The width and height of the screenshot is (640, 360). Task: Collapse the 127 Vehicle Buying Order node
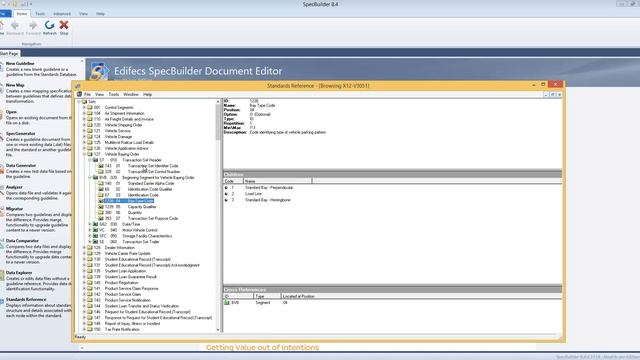[x=84, y=154]
